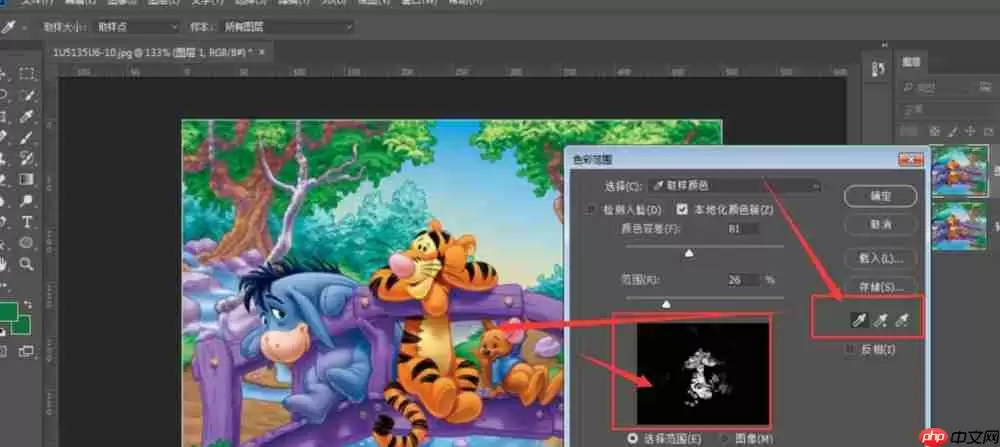Click the 存储 Save button

[x=880, y=286]
